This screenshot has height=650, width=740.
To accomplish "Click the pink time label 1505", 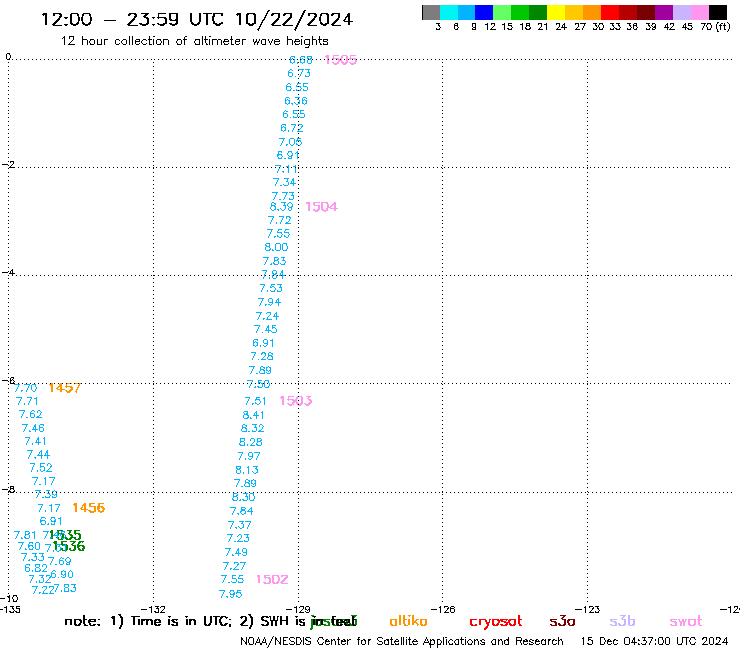I will click(x=341, y=59).
